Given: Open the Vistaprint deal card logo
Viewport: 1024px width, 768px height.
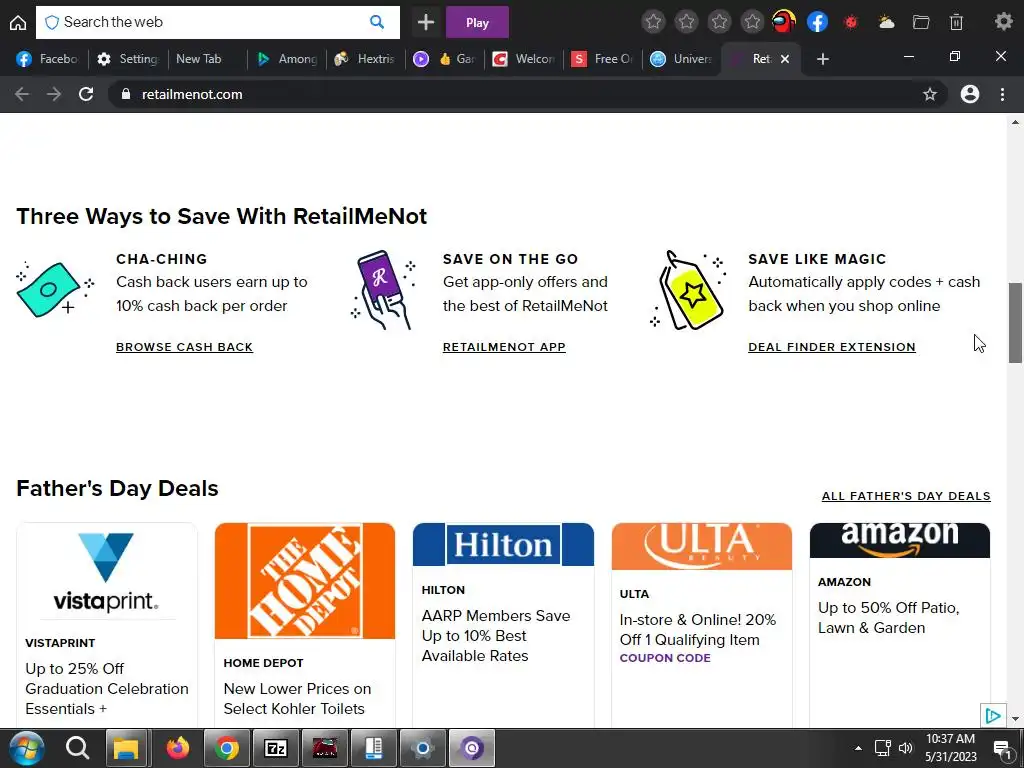Looking at the screenshot, I should [106, 573].
